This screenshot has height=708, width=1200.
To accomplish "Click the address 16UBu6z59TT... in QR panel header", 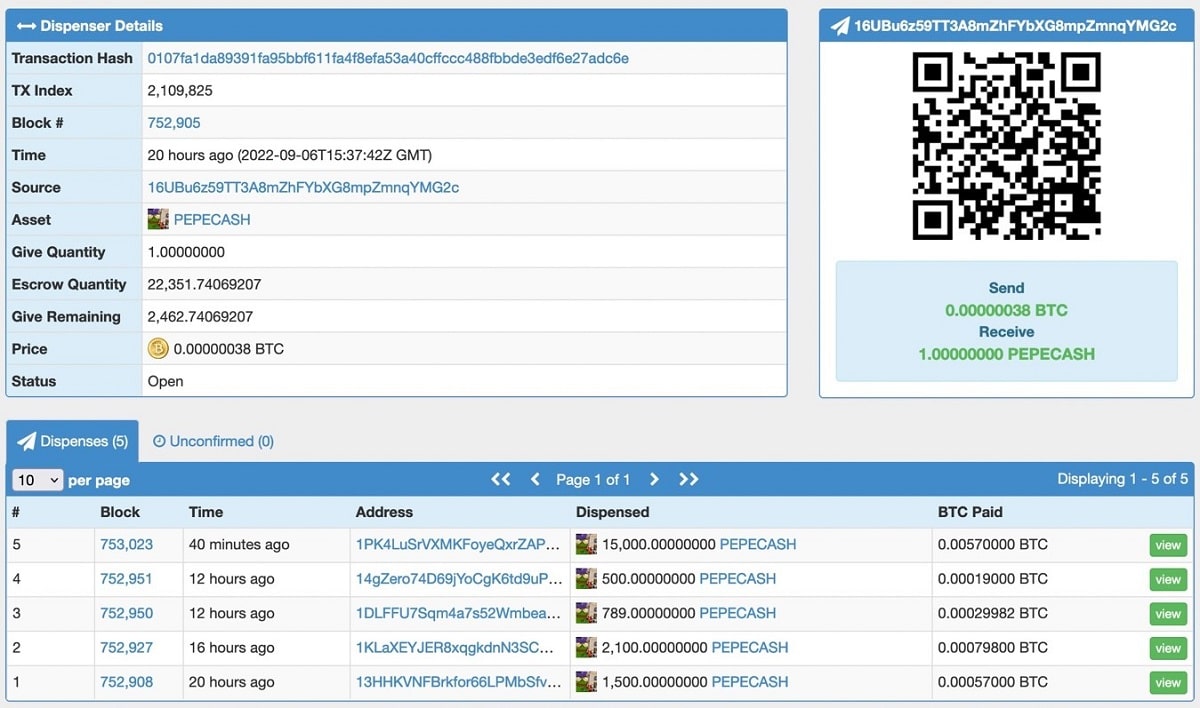I will (1015, 26).
